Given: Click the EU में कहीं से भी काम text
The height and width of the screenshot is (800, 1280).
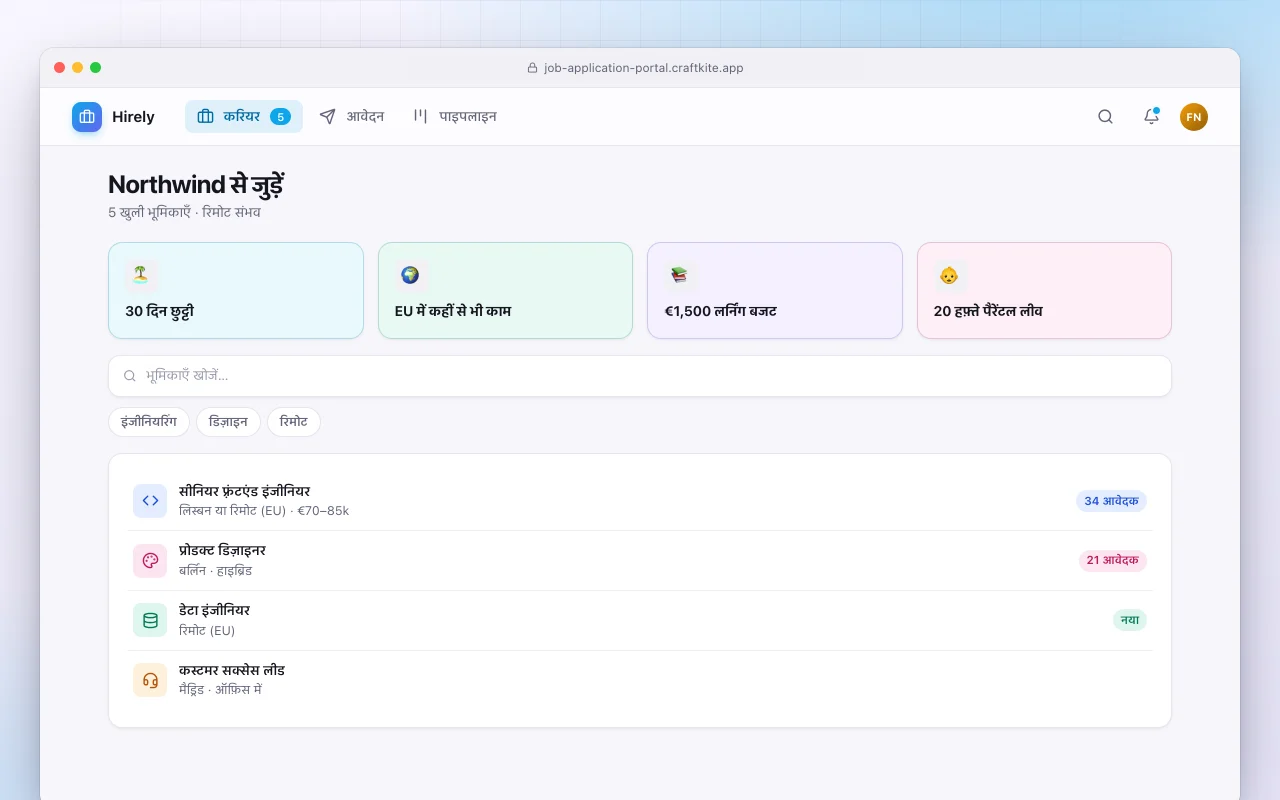Looking at the screenshot, I should (453, 311).
